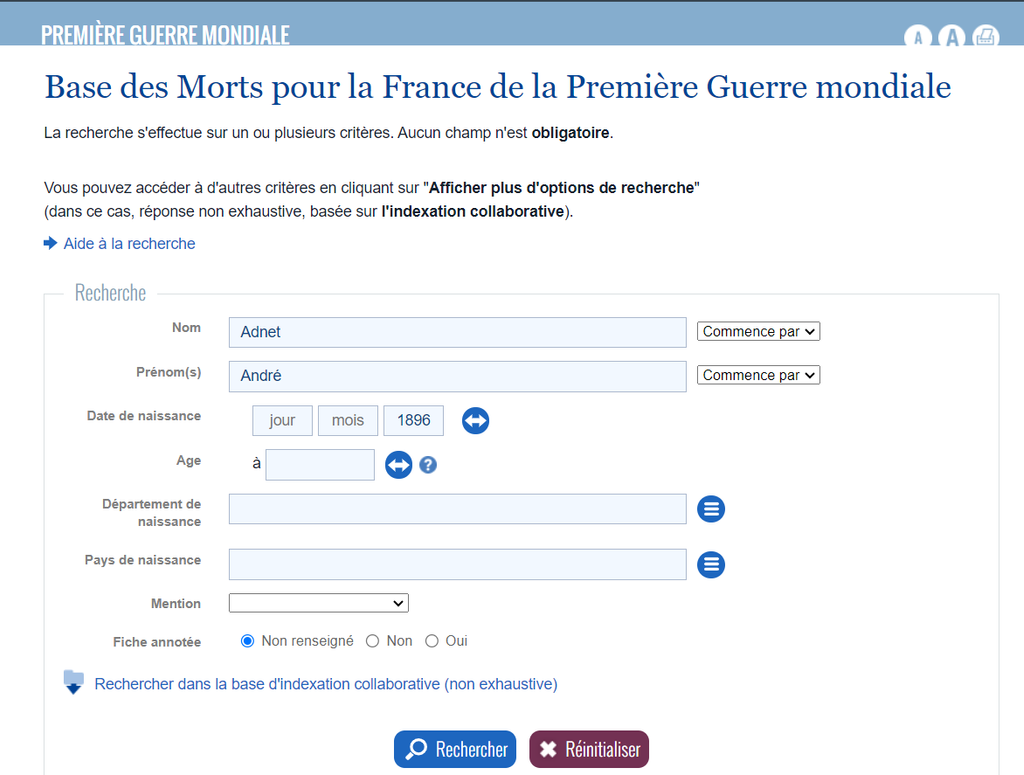Click the Nom input field
1024x775 pixels.
(457, 332)
